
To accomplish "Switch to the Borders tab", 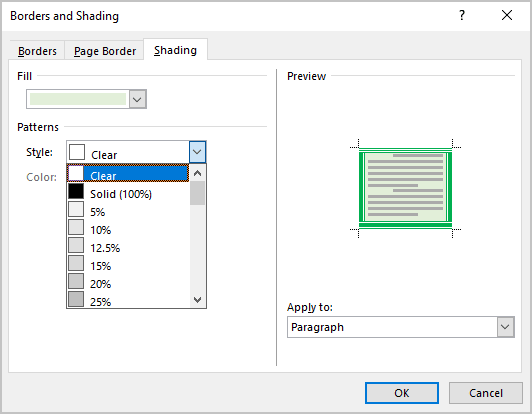I will coord(37,51).
